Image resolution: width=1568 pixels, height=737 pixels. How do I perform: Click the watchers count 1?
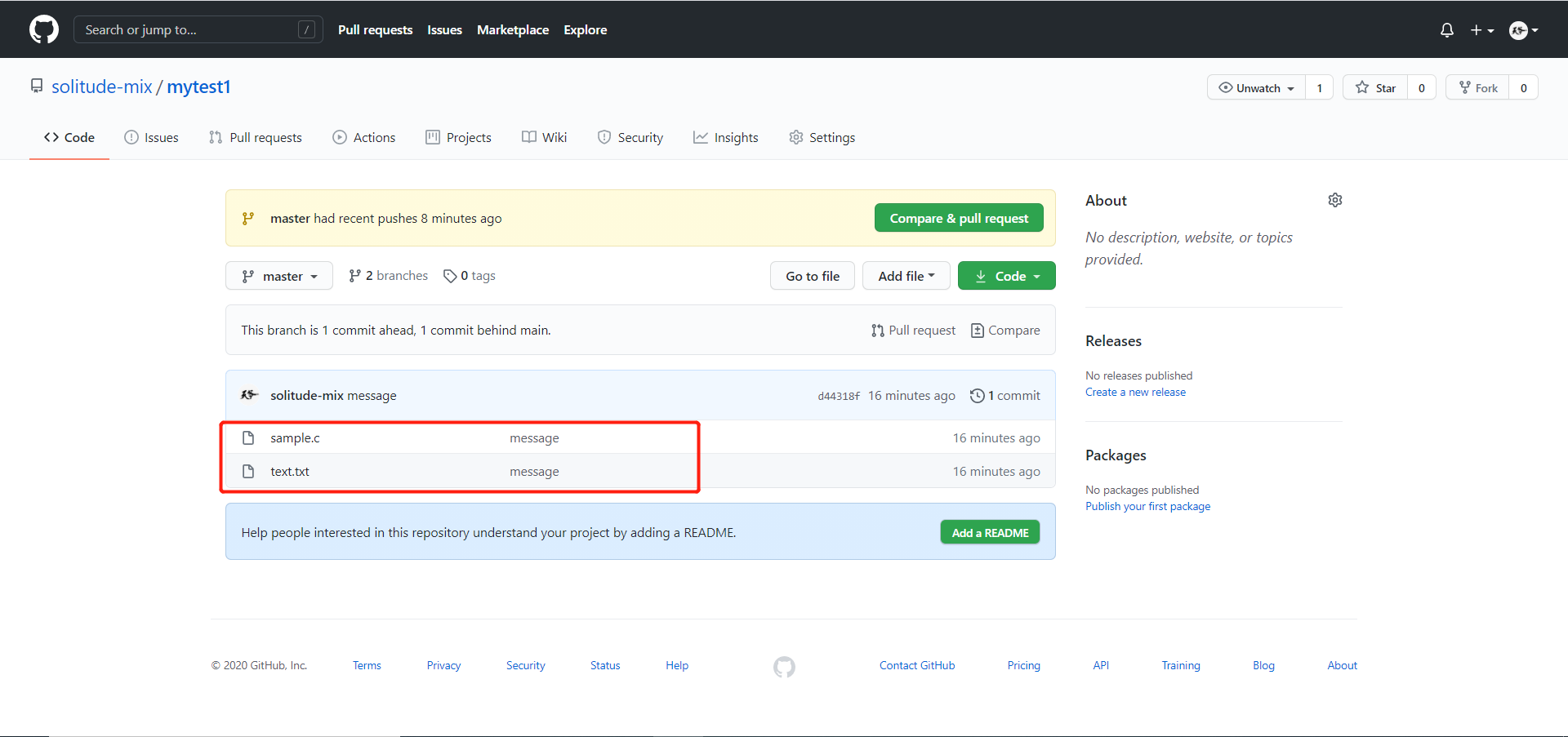[1319, 87]
